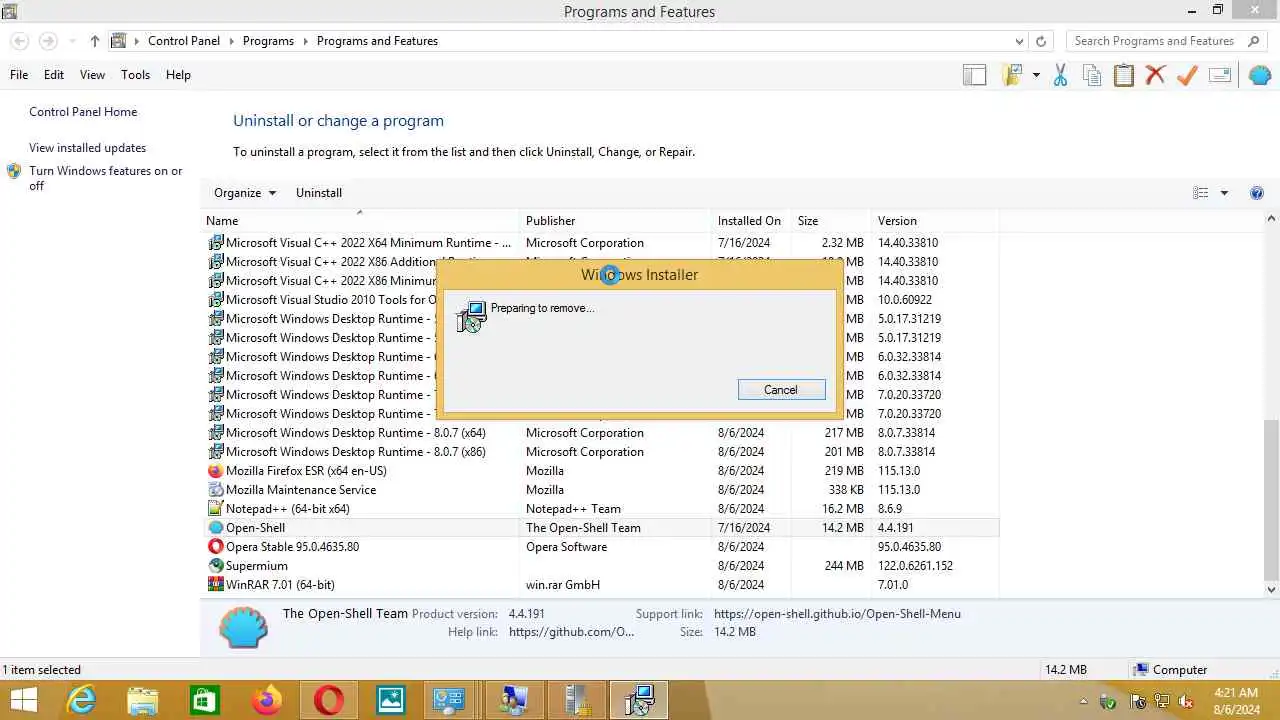Image resolution: width=1280 pixels, height=720 pixels.
Task: Launch Firefox from taskbar
Action: tap(267, 700)
